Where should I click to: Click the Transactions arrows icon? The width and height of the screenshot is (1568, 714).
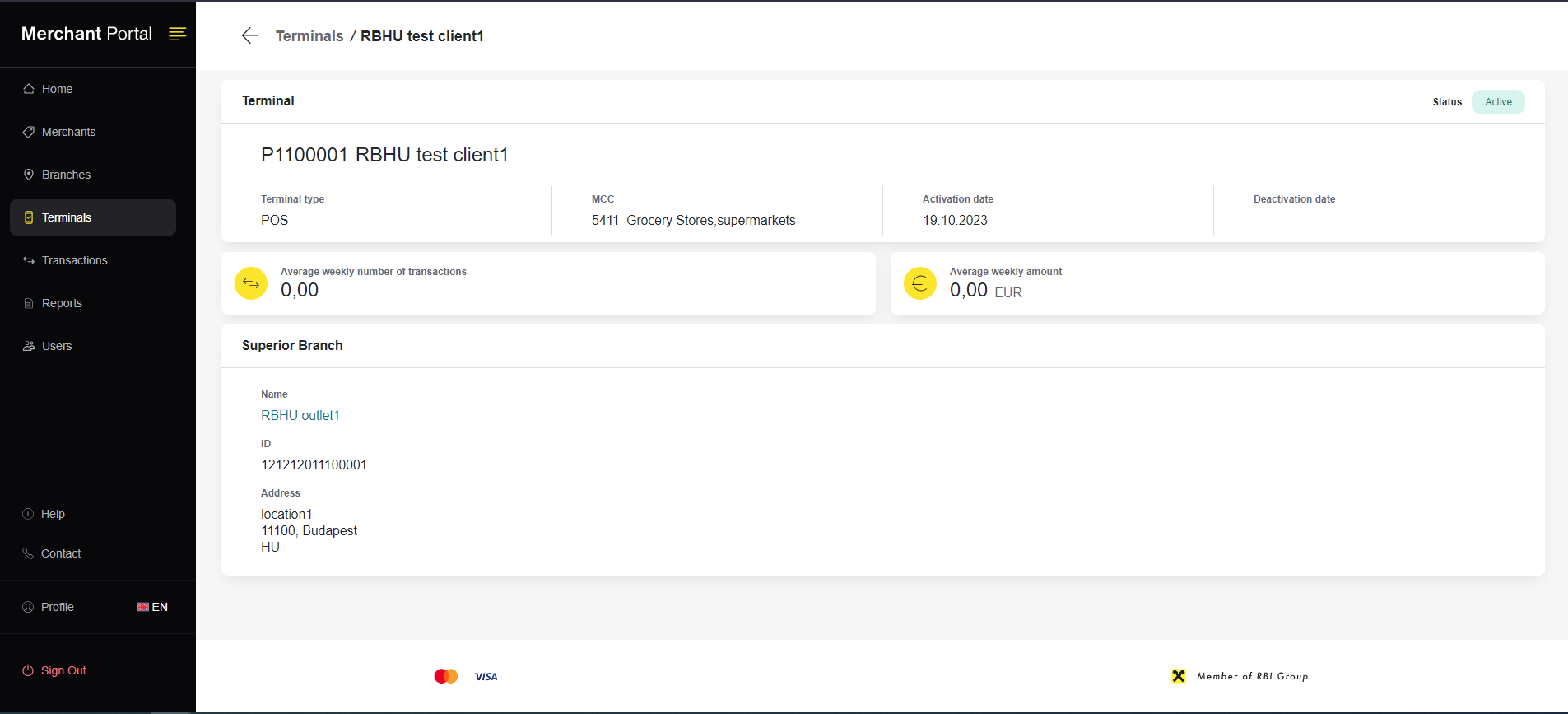(29, 260)
